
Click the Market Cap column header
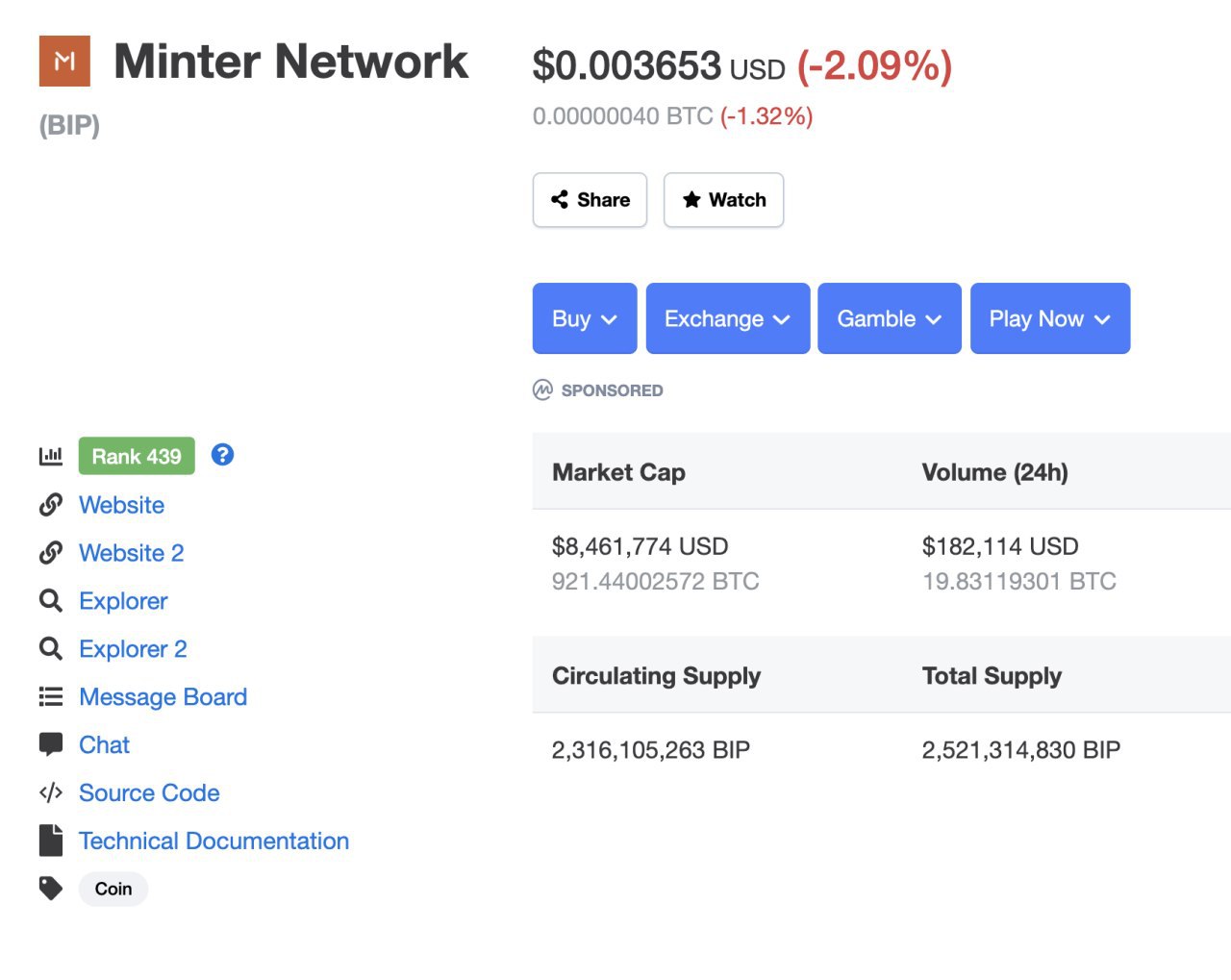[618, 472]
